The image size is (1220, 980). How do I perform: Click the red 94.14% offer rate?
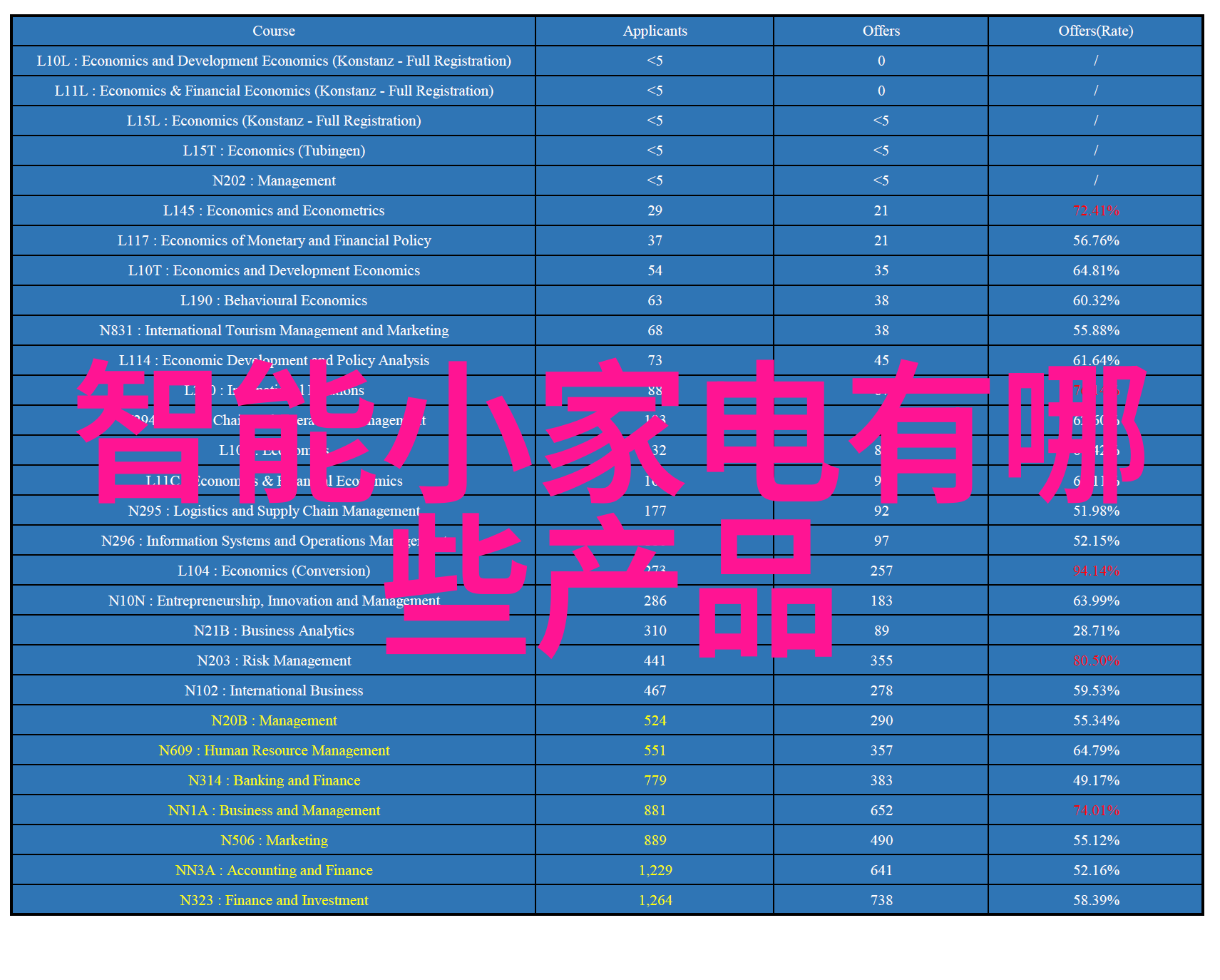pos(1096,571)
